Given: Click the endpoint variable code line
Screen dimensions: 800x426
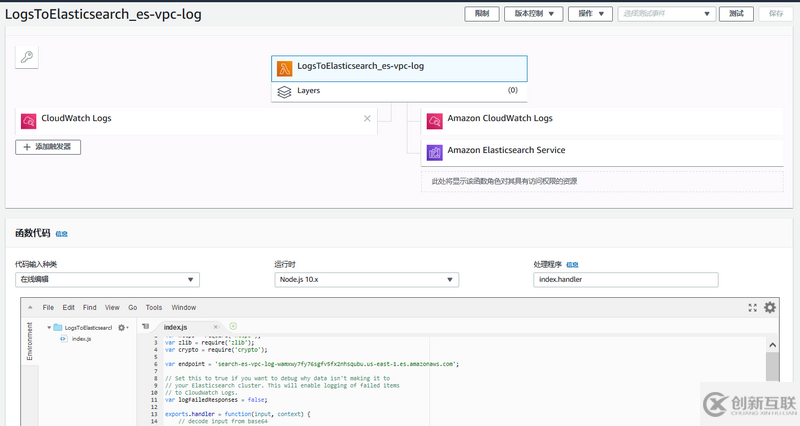Looking at the screenshot, I should coord(312,364).
